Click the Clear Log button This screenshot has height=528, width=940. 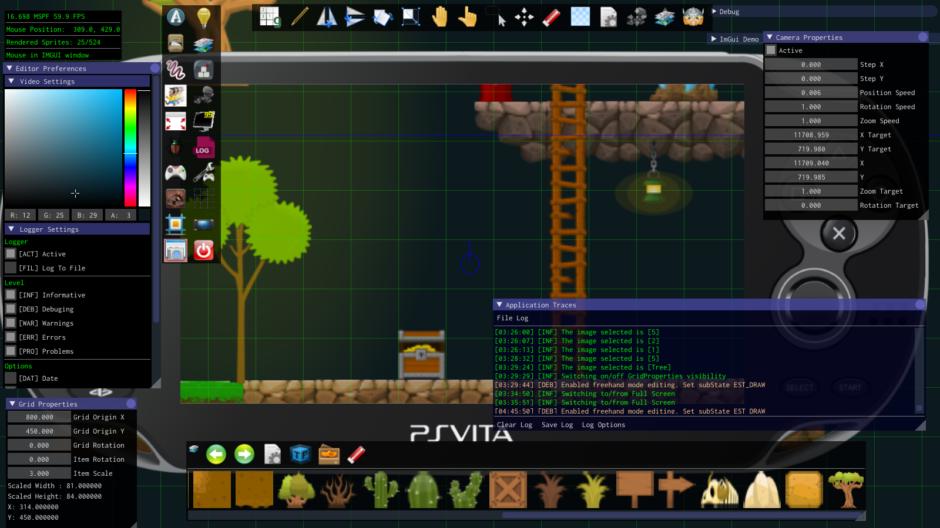click(514, 425)
